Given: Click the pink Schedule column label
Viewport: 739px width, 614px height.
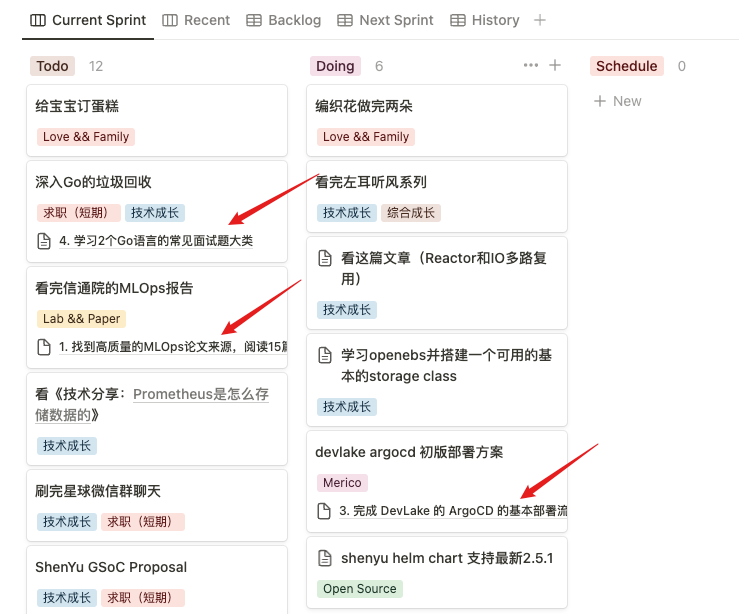Looking at the screenshot, I should [626, 66].
